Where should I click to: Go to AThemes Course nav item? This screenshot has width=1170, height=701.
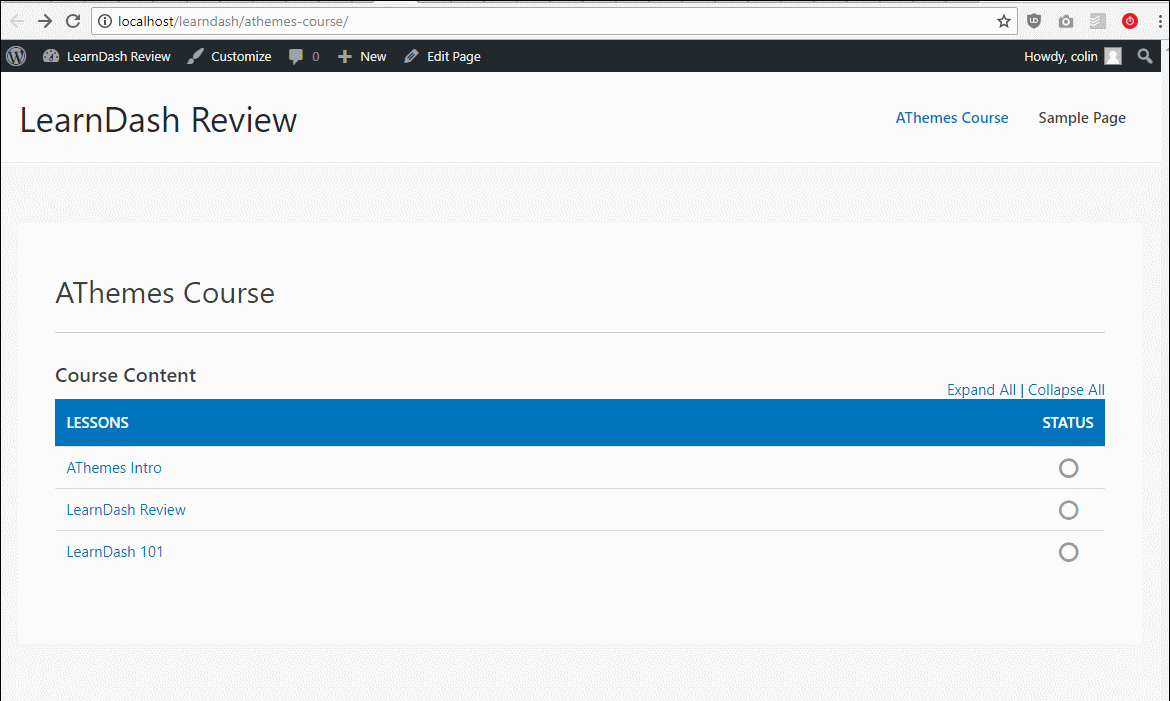click(x=951, y=118)
